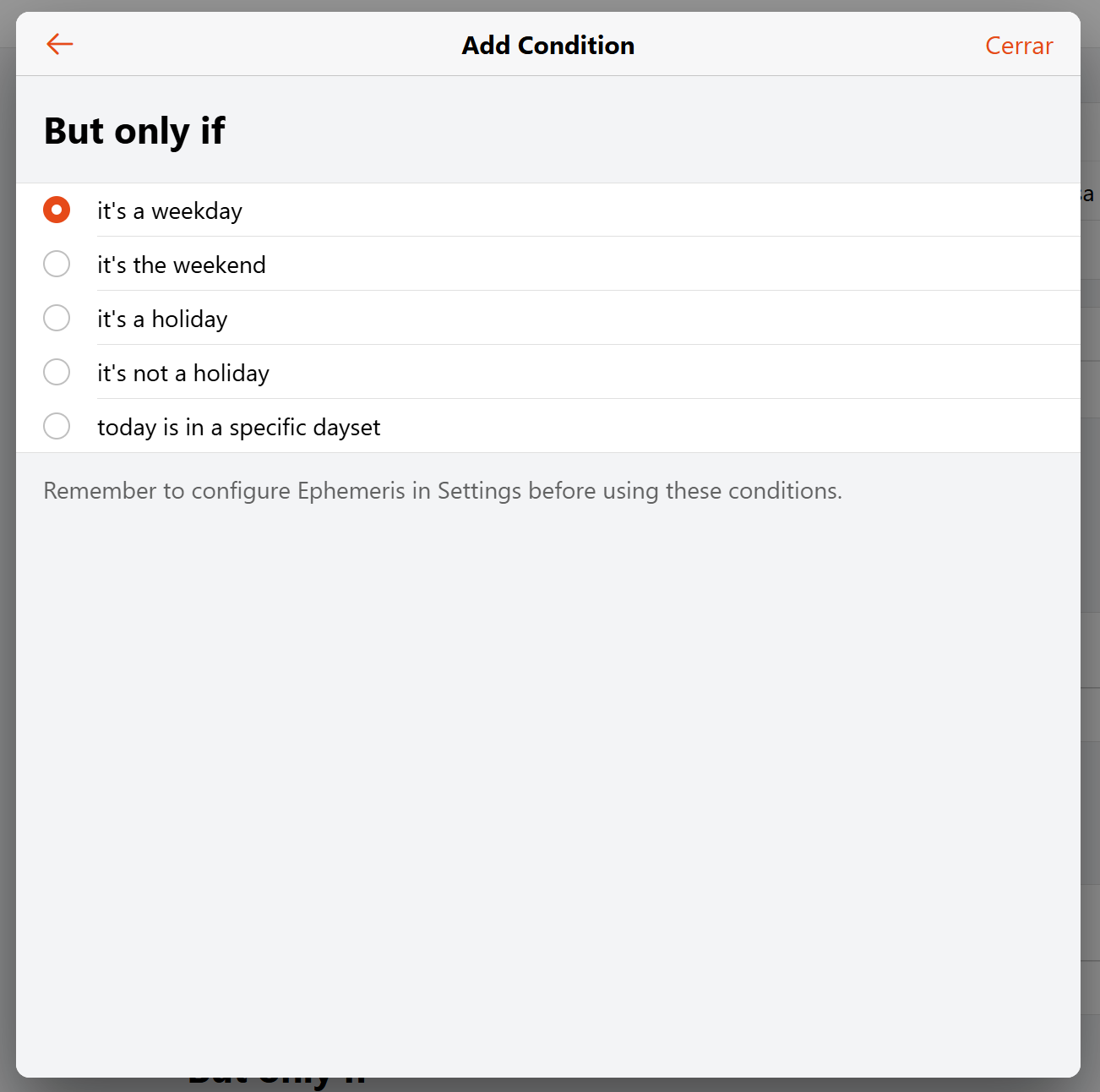Click the Ephemeris configuration reminder text

(x=442, y=491)
